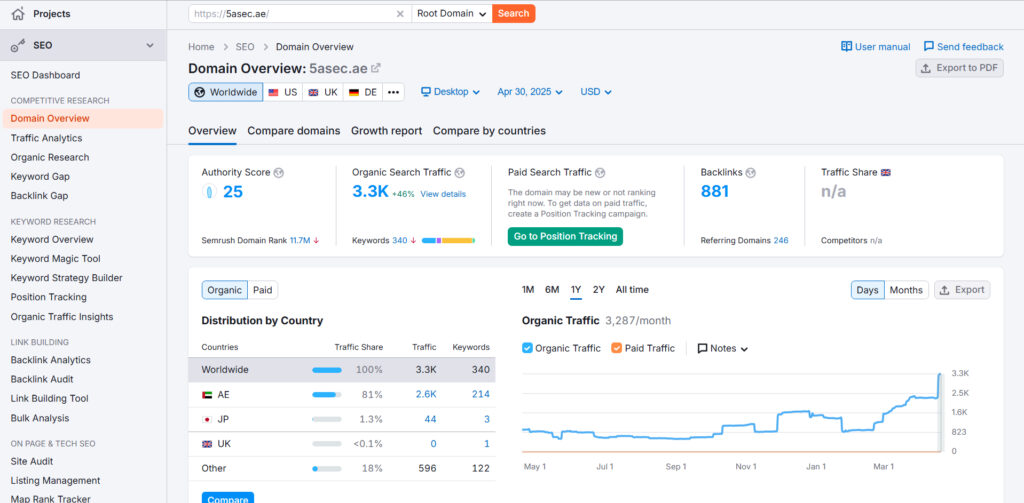Click the Send feedback speech bubble icon
The height and width of the screenshot is (503, 1024).
[929, 46]
